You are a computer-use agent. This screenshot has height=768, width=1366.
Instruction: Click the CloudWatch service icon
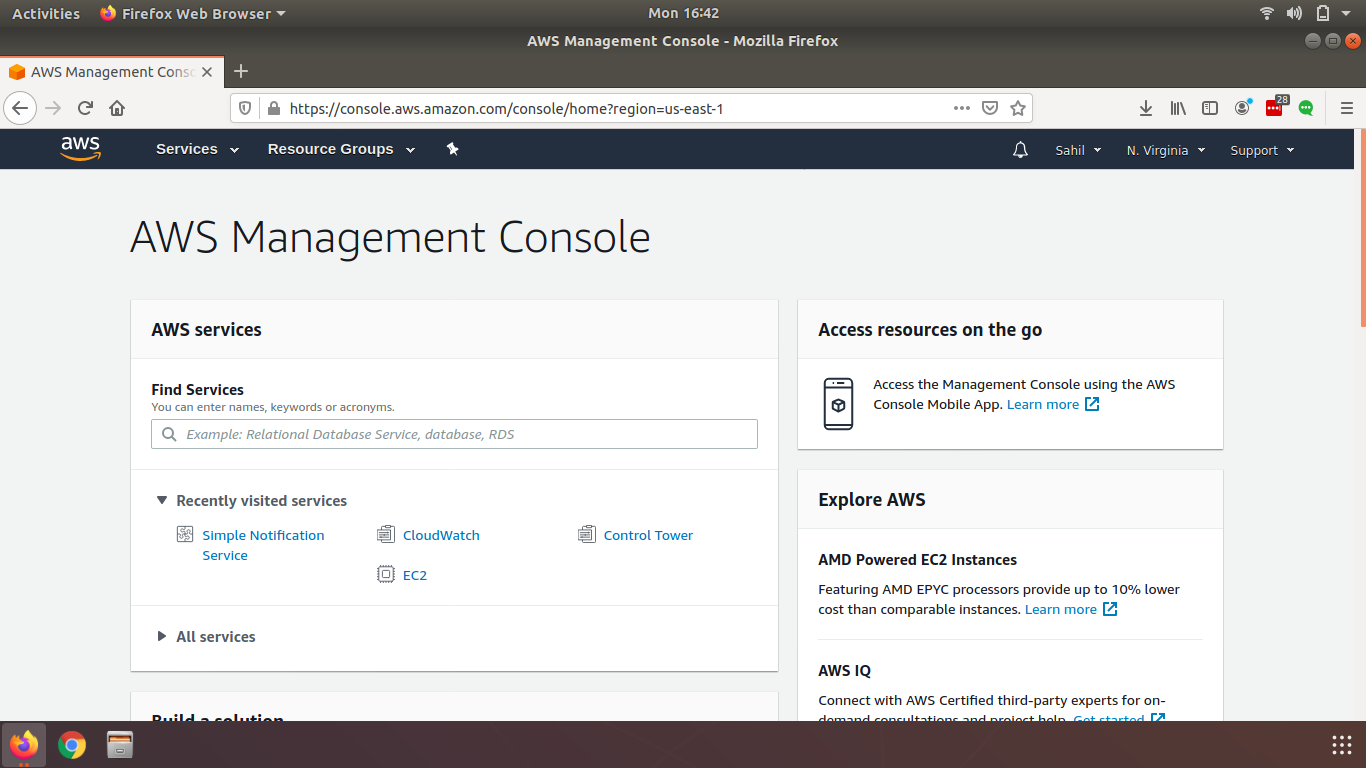point(386,534)
